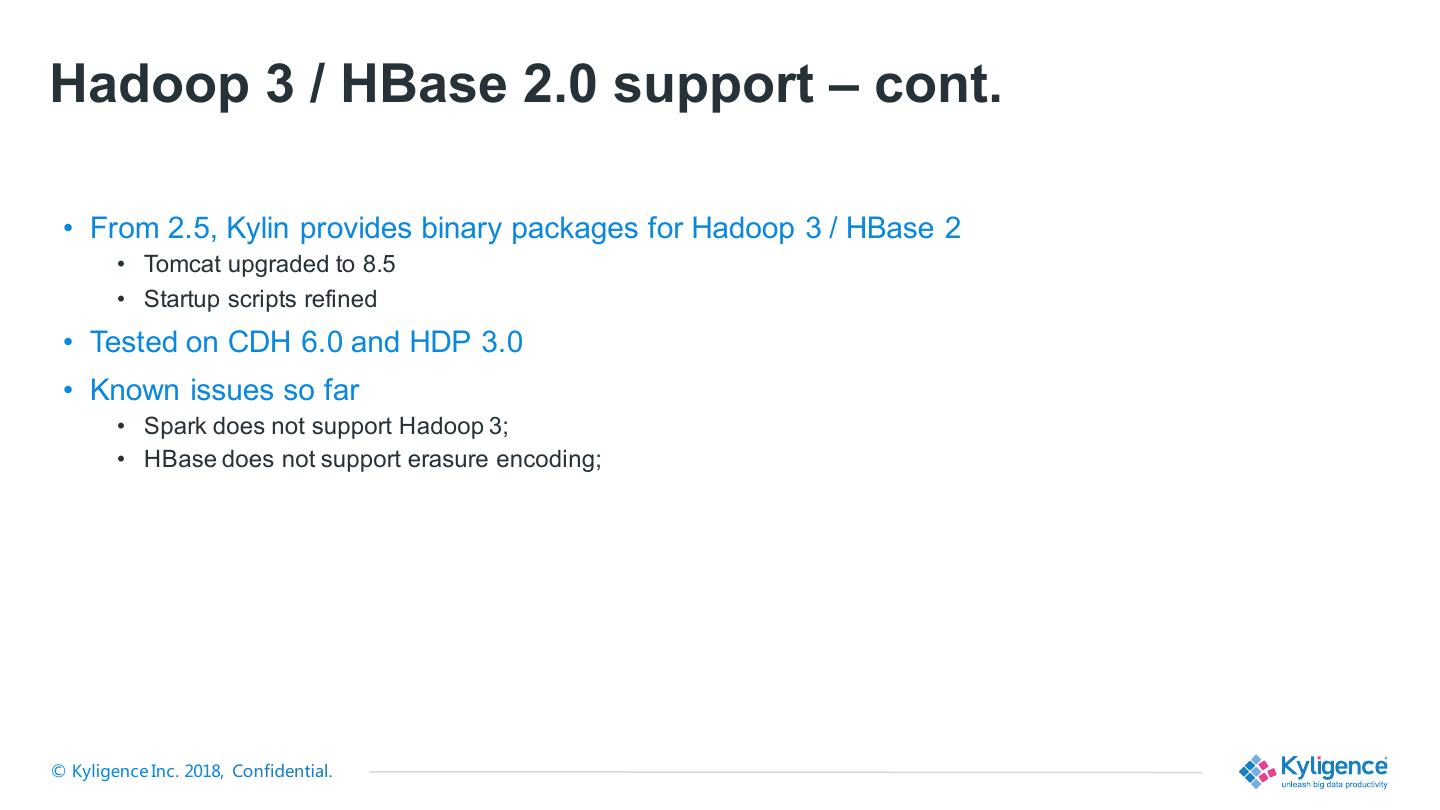Click the Kyligence wordmark in the footer
Image resolution: width=1440 pixels, height=810 pixels.
[1333, 766]
